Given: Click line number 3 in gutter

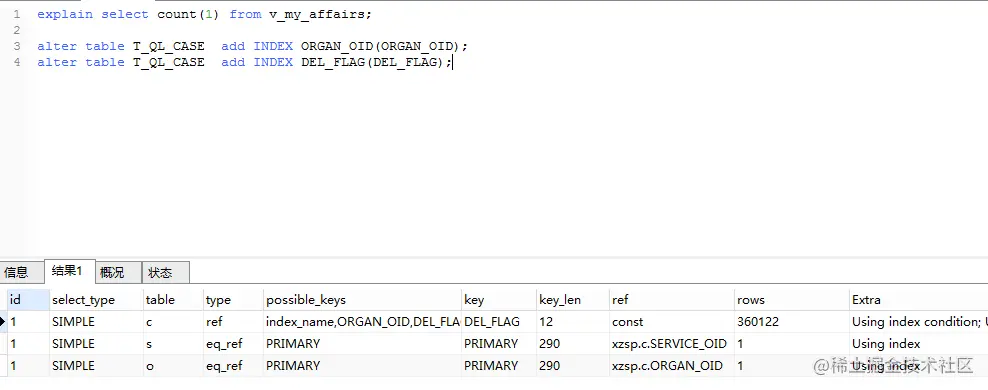Looking at the screenshot, I should (x=16, y=46).
